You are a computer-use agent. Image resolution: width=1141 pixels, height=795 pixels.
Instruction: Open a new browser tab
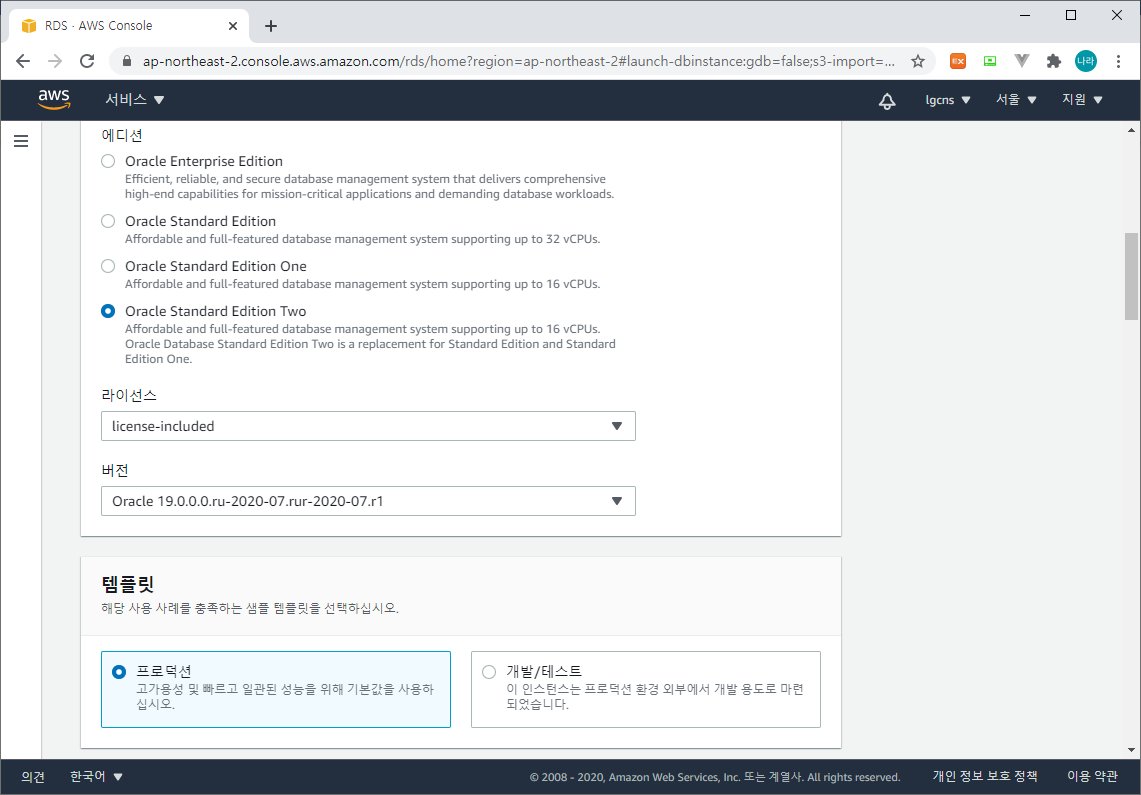271,26
